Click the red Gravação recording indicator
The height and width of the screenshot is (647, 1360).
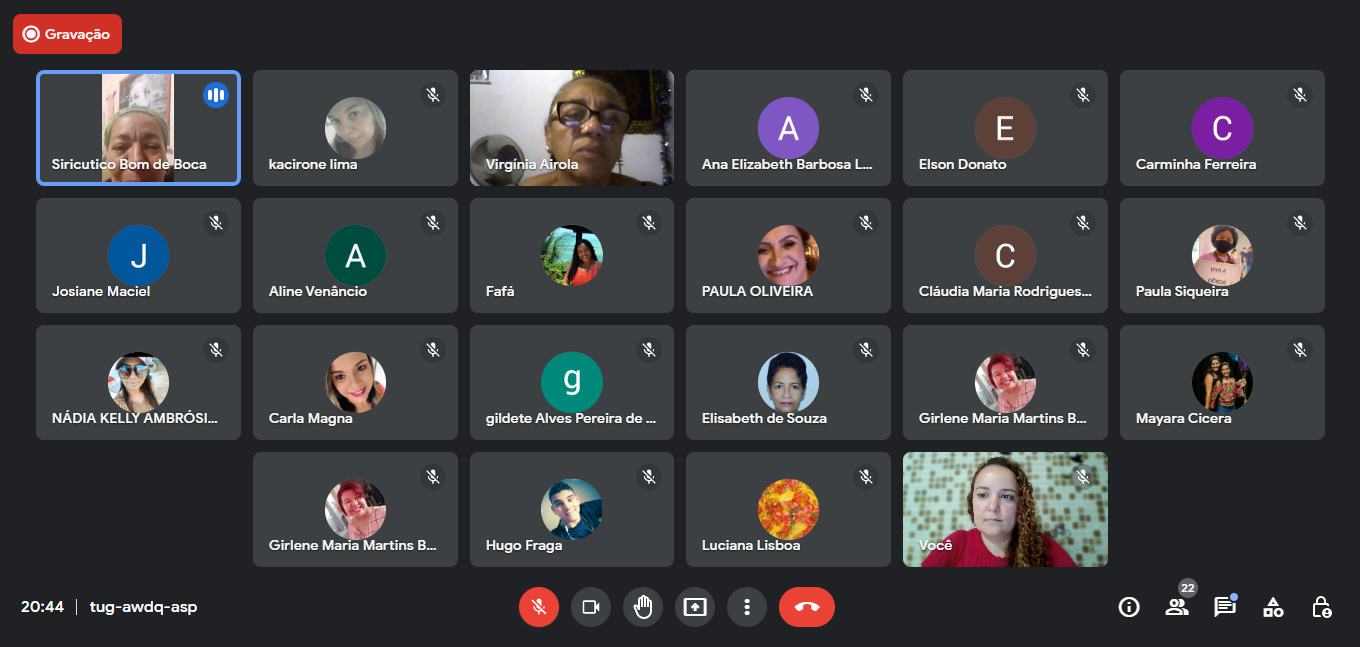(68, 34)
